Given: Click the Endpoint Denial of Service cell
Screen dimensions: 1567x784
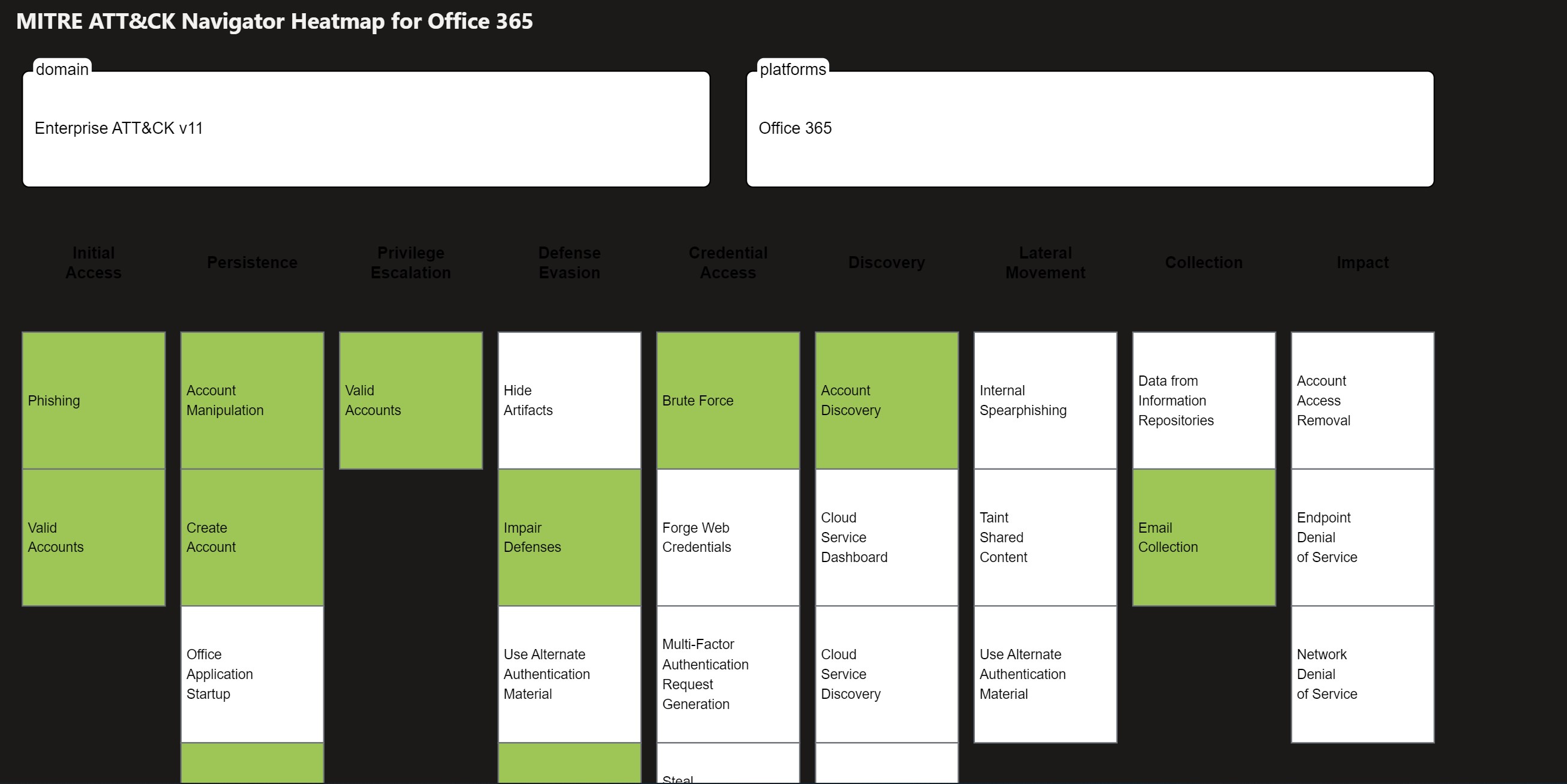Looking at the screenshot, I should (x=1362, y=537).
